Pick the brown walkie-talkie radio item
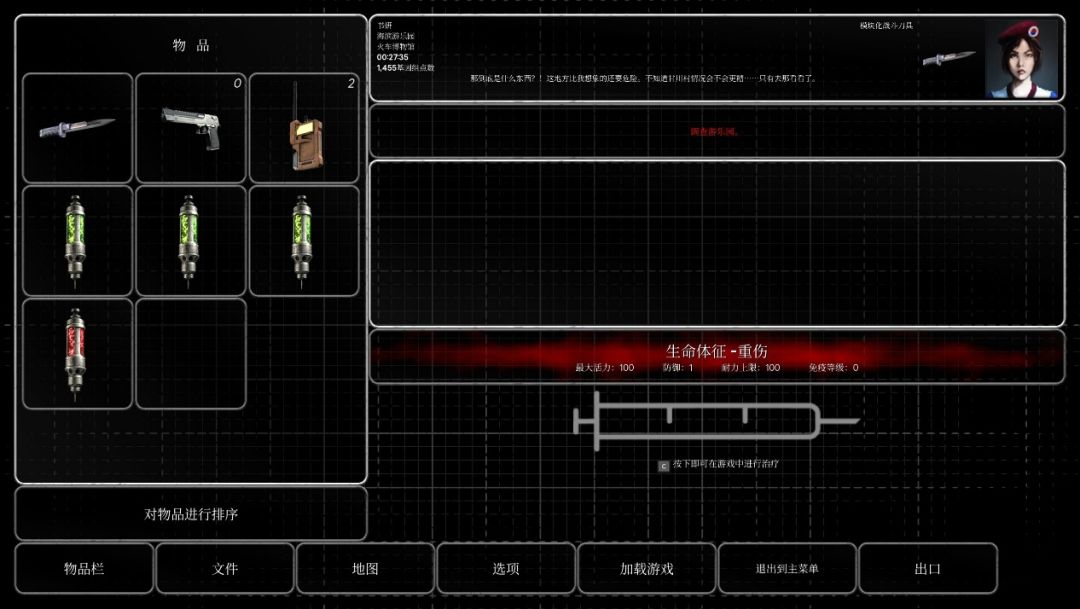Image resolution: width=1080 pixels, height=609 pixels. click(304, 128)
